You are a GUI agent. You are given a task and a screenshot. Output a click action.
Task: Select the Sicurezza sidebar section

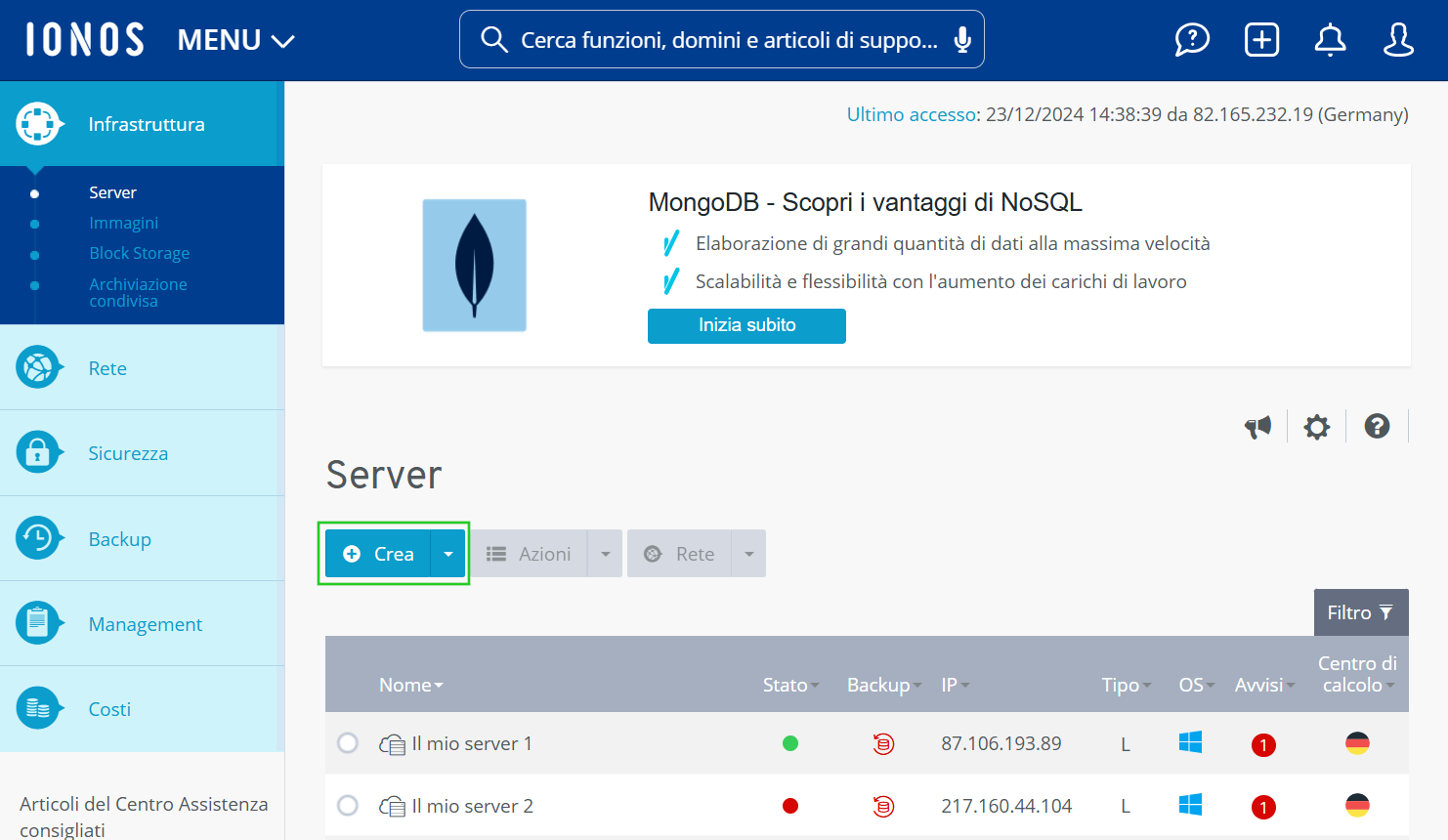(142, 453)
